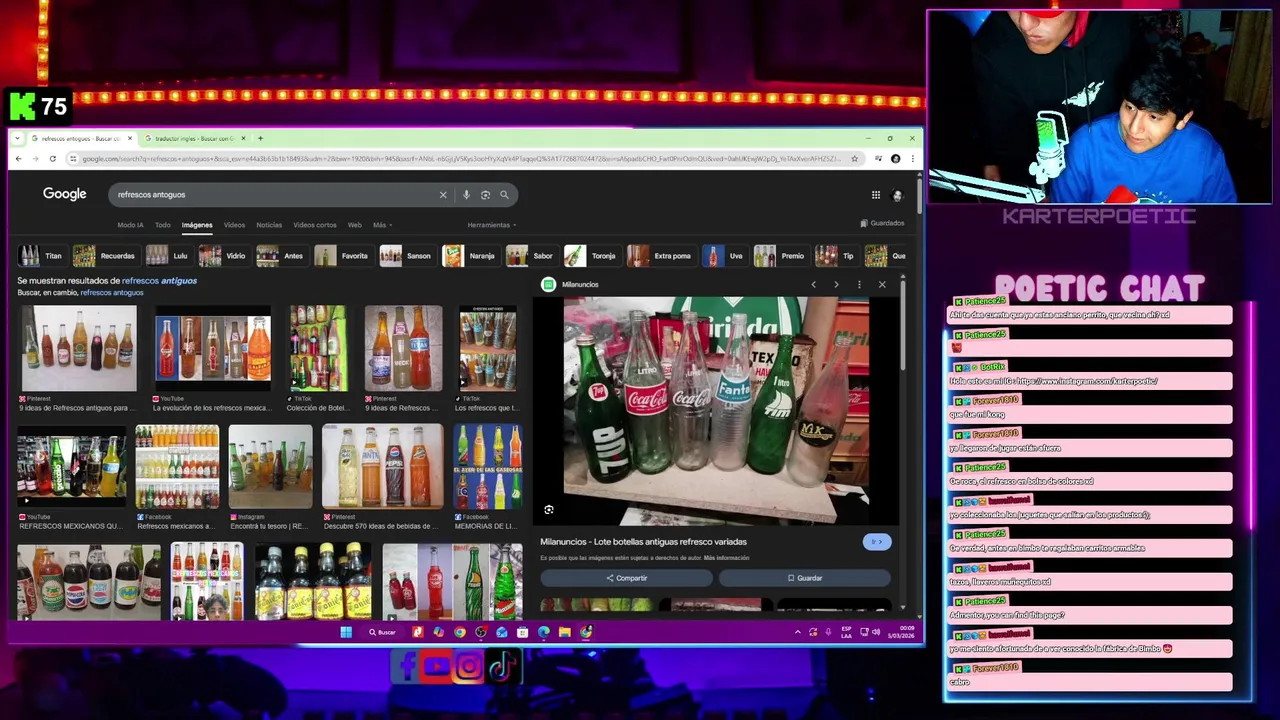
Task: Open thumbnail '9 ideas de Refrescos antiguos para'
Action: point(78,348)
